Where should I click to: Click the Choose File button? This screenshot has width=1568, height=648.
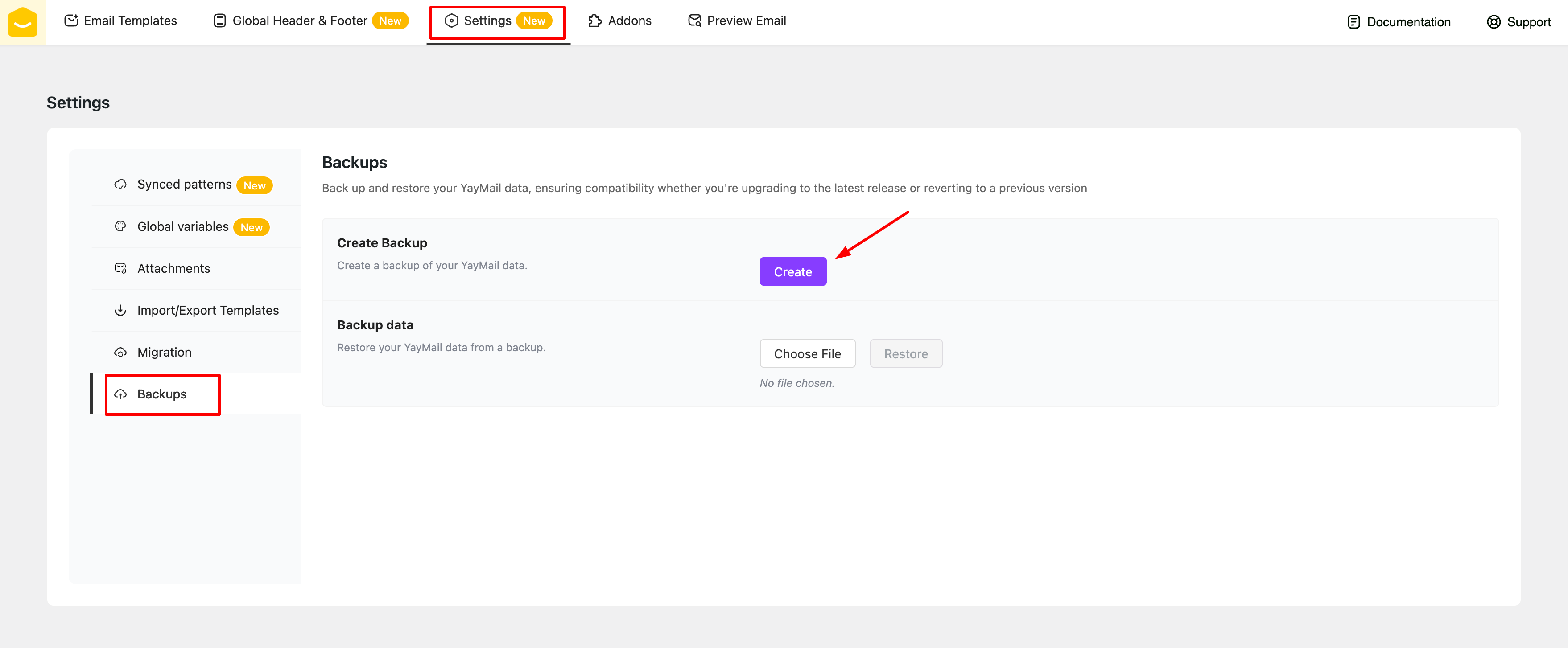807,353
